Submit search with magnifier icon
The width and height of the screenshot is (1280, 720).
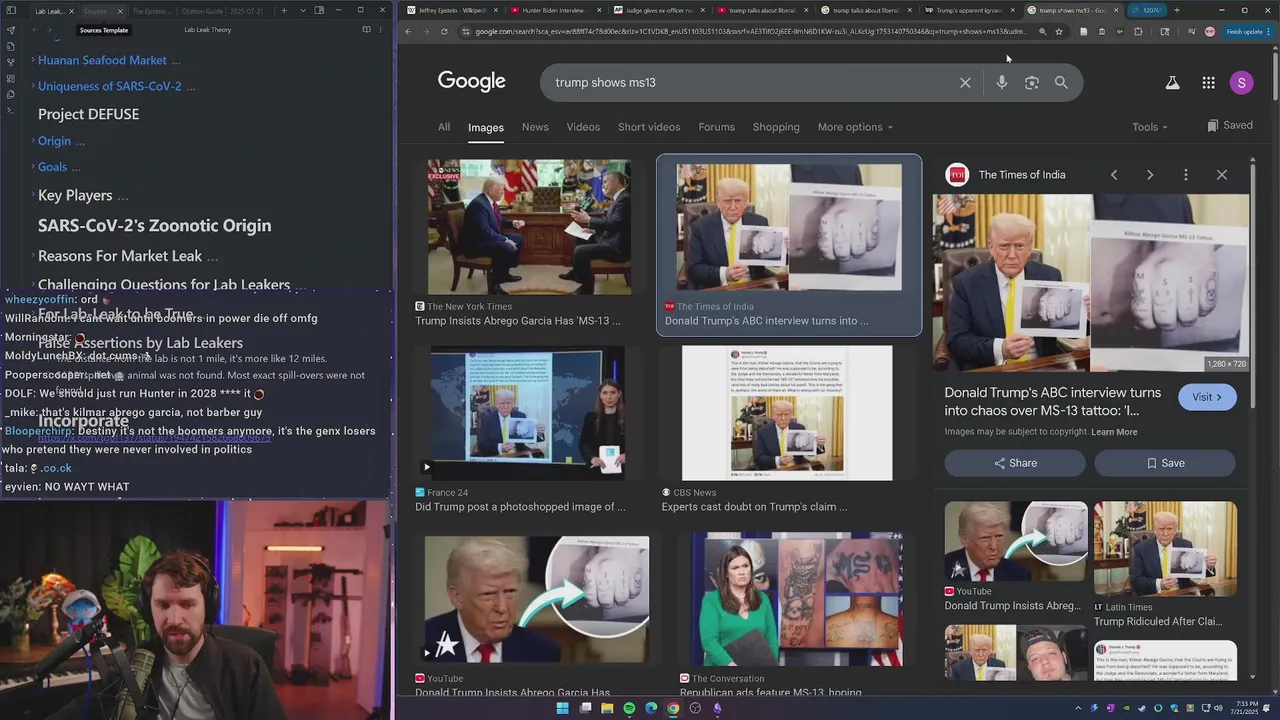(1061, 83)
